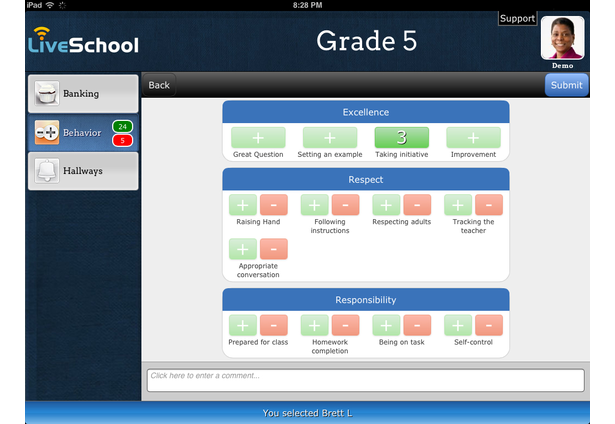Submit the behavior points

click(566, 85)
